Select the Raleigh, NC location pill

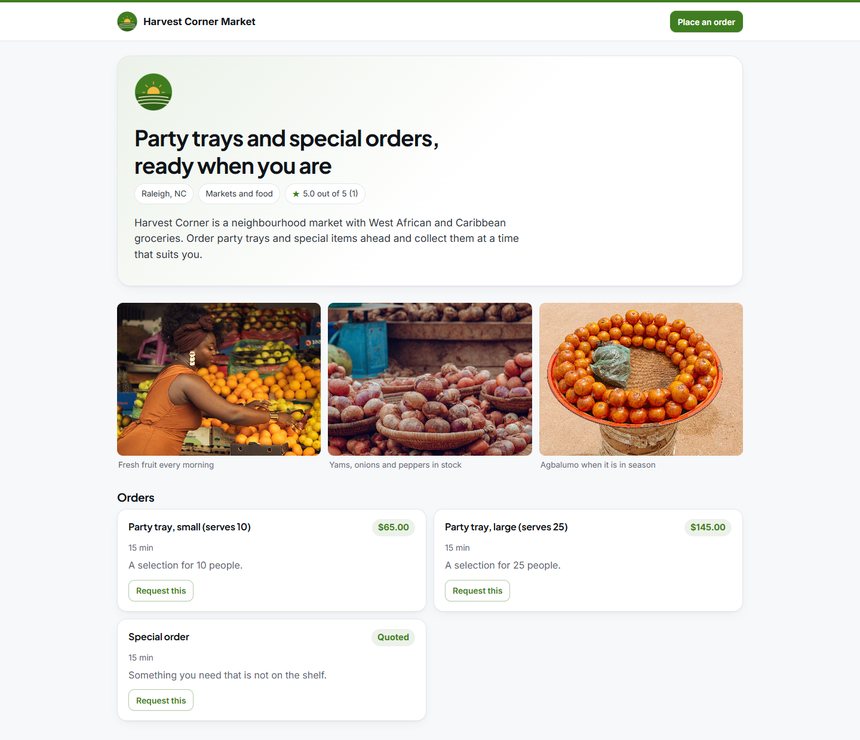click(163, 194)
